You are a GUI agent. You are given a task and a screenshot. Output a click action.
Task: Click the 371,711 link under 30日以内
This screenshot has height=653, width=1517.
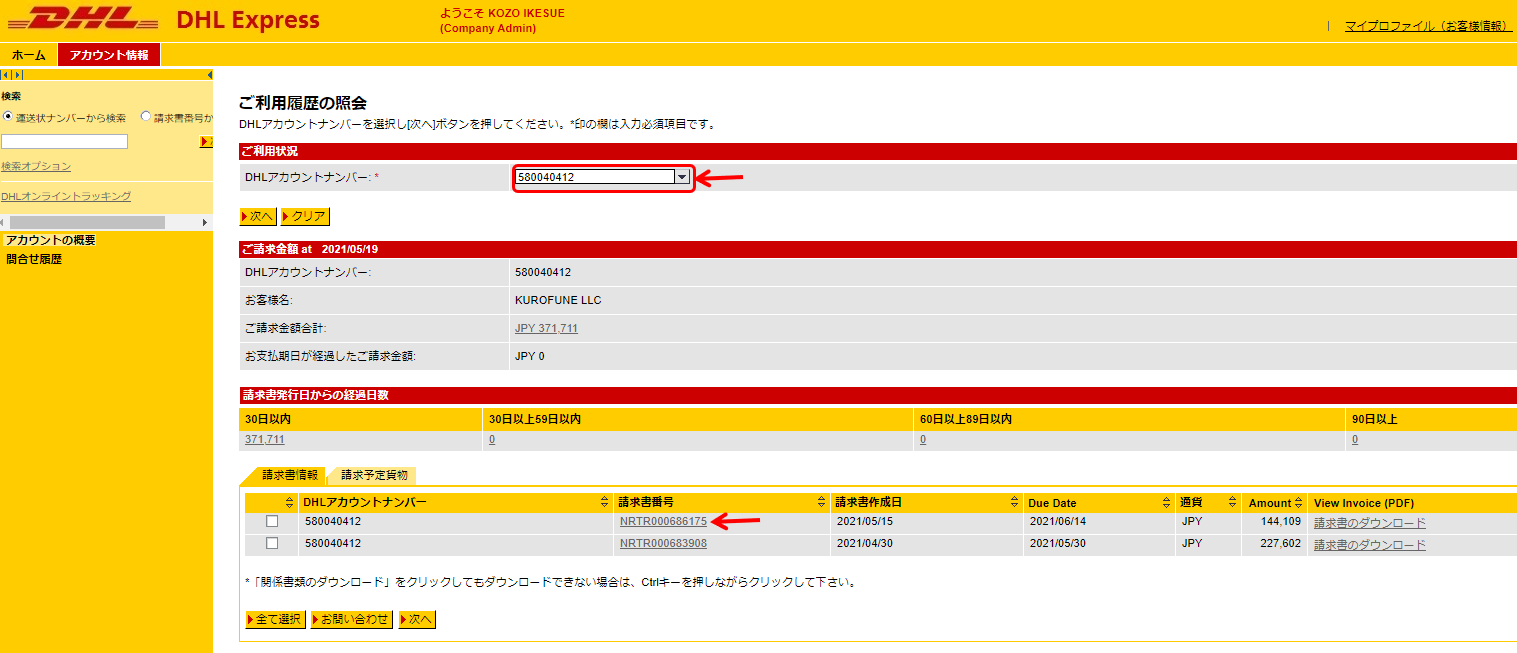pyautogui.click(x=265, y=439)
